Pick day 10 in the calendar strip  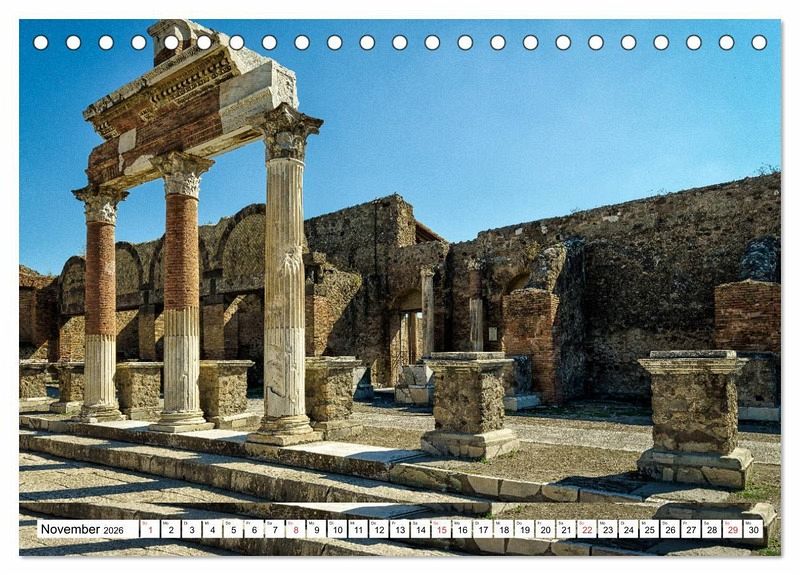tap(337, 529)
